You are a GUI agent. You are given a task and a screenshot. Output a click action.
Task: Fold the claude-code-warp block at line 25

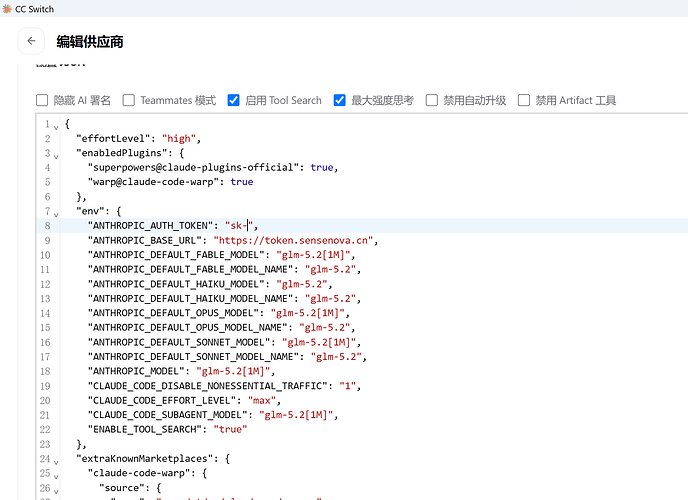point(56,476)
